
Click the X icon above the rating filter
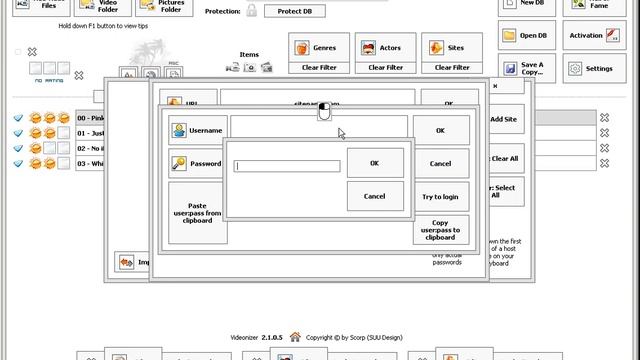(32, 51)
